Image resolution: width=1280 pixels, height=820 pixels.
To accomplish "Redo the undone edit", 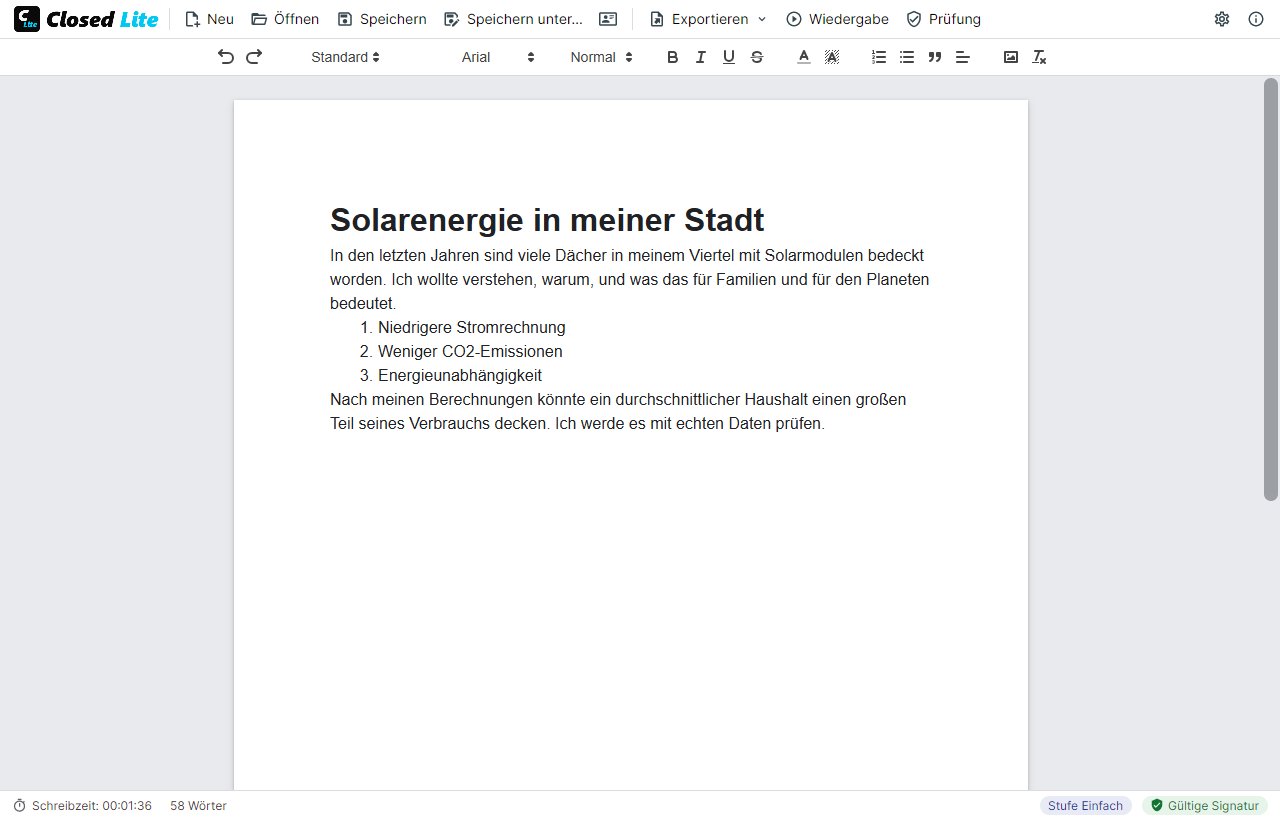I will click(254, 57).
